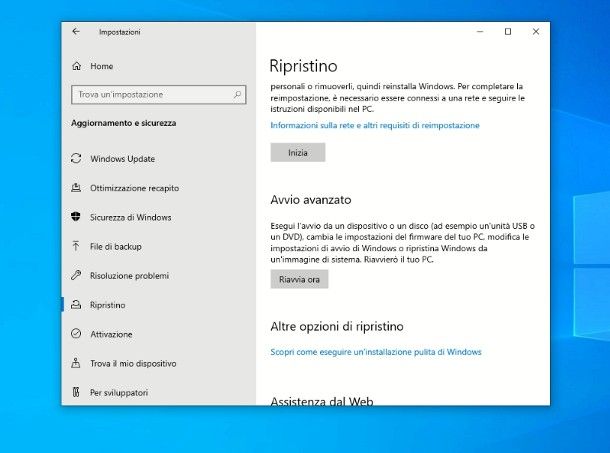610x453 pixels.
Task: Click Altre opzioni di ripristino heading
Action: 337,326
